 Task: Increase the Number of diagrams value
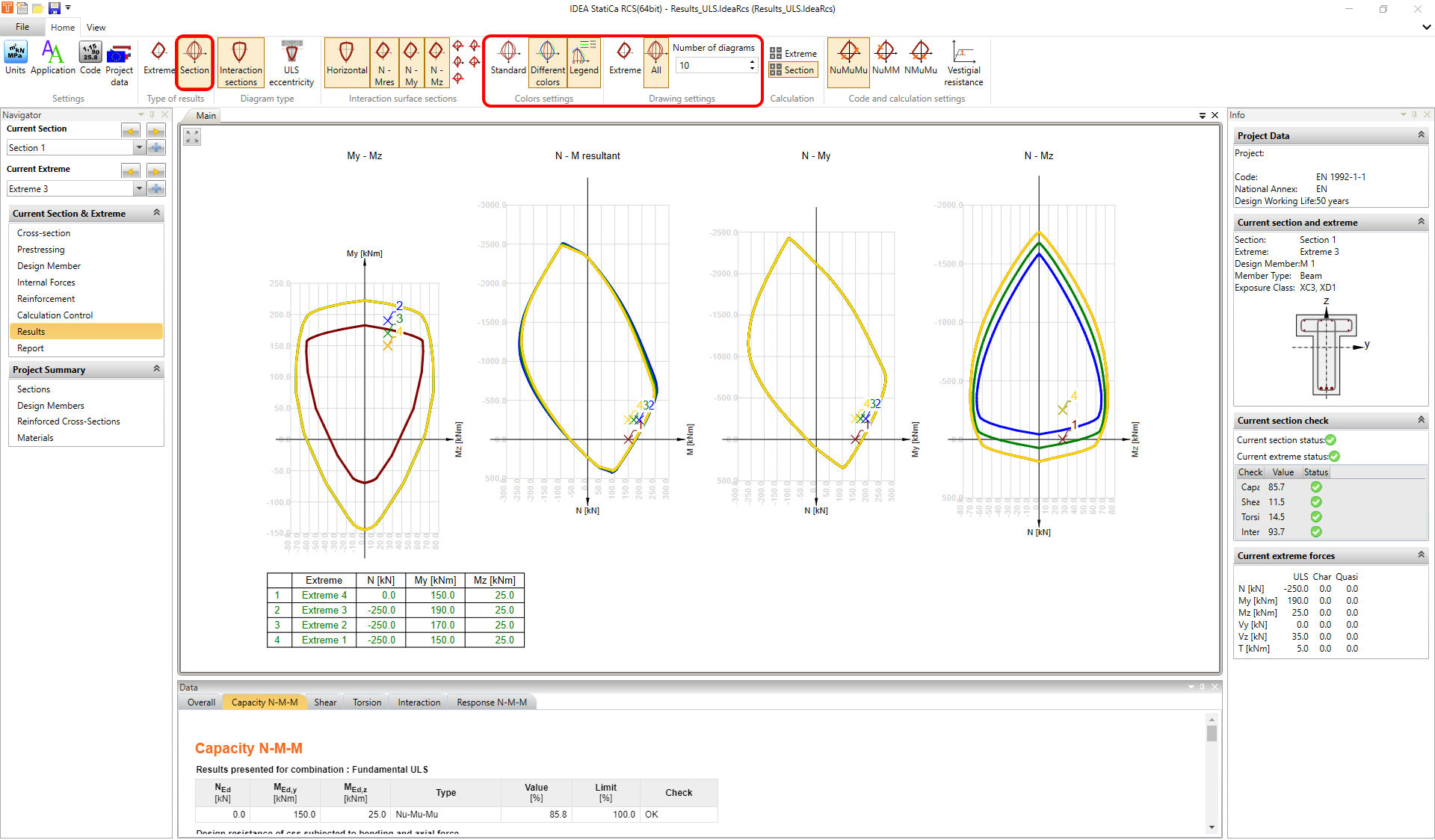click(752, 61)
